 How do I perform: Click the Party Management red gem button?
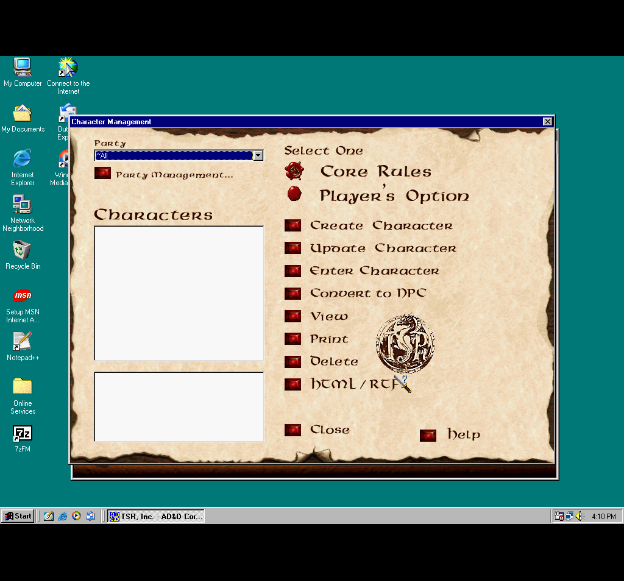[x=102, y=174]
